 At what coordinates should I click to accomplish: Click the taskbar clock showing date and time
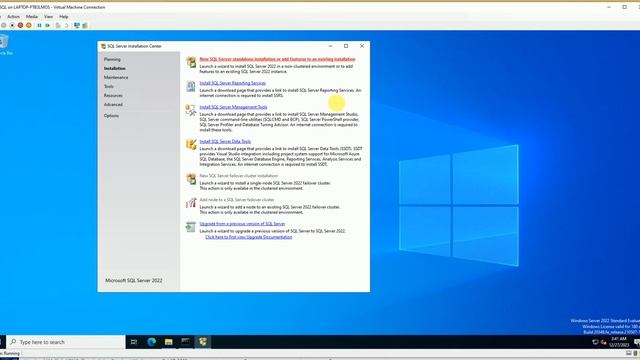619,342
